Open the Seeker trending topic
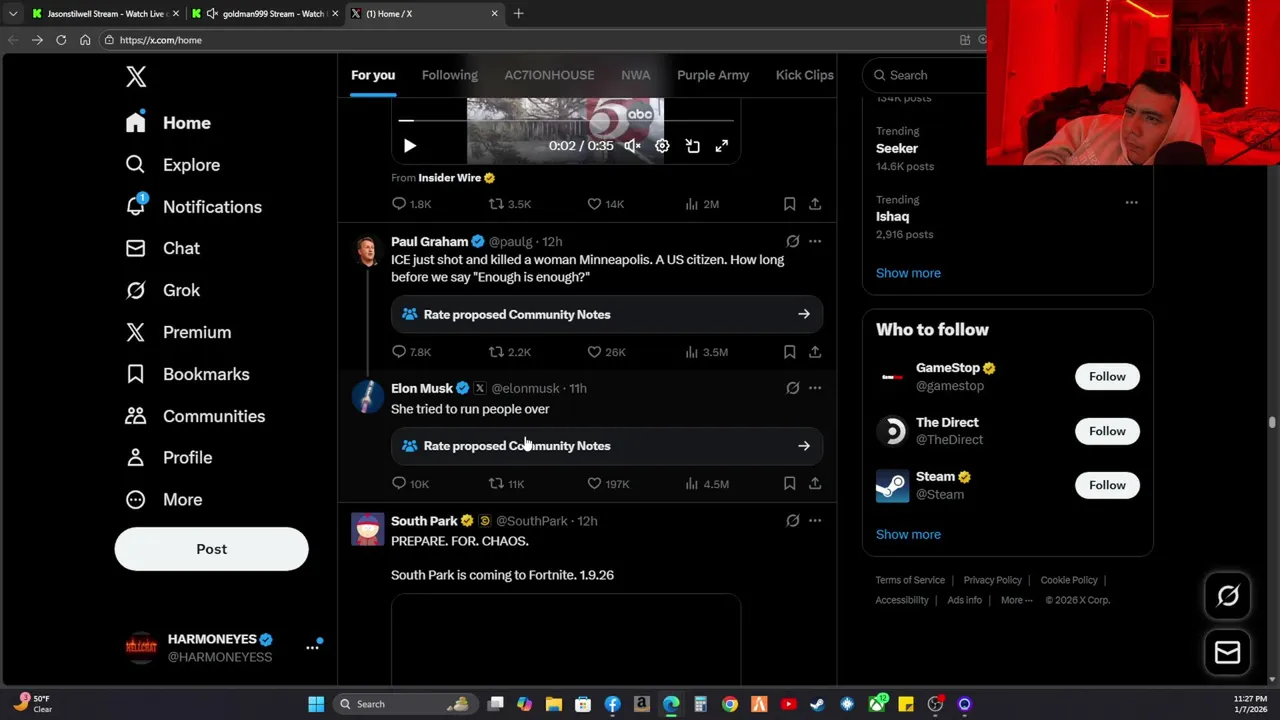1280x720 pixels. click(x=897, y=148)
